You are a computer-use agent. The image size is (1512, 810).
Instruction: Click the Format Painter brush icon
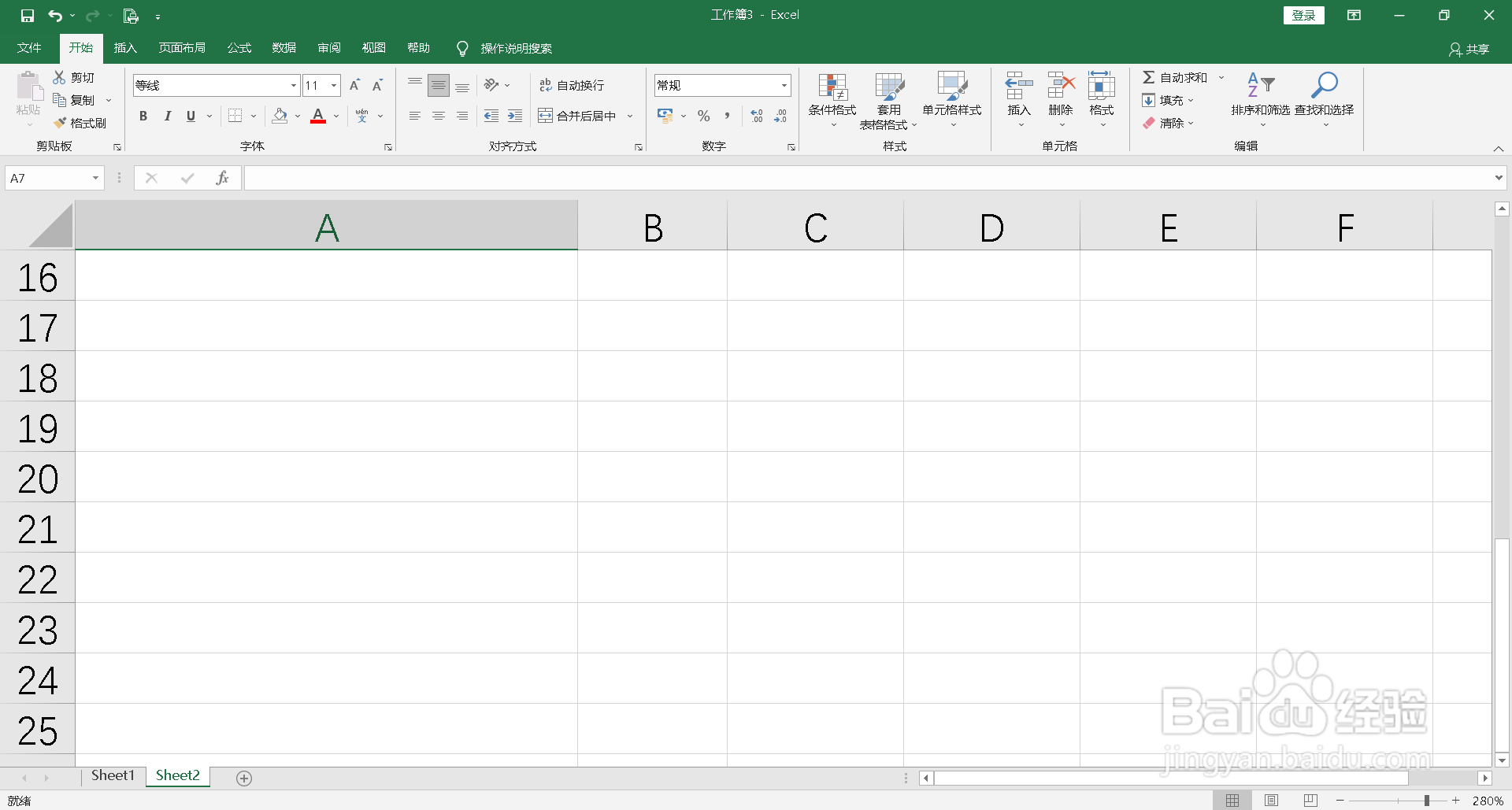[59, 123]
